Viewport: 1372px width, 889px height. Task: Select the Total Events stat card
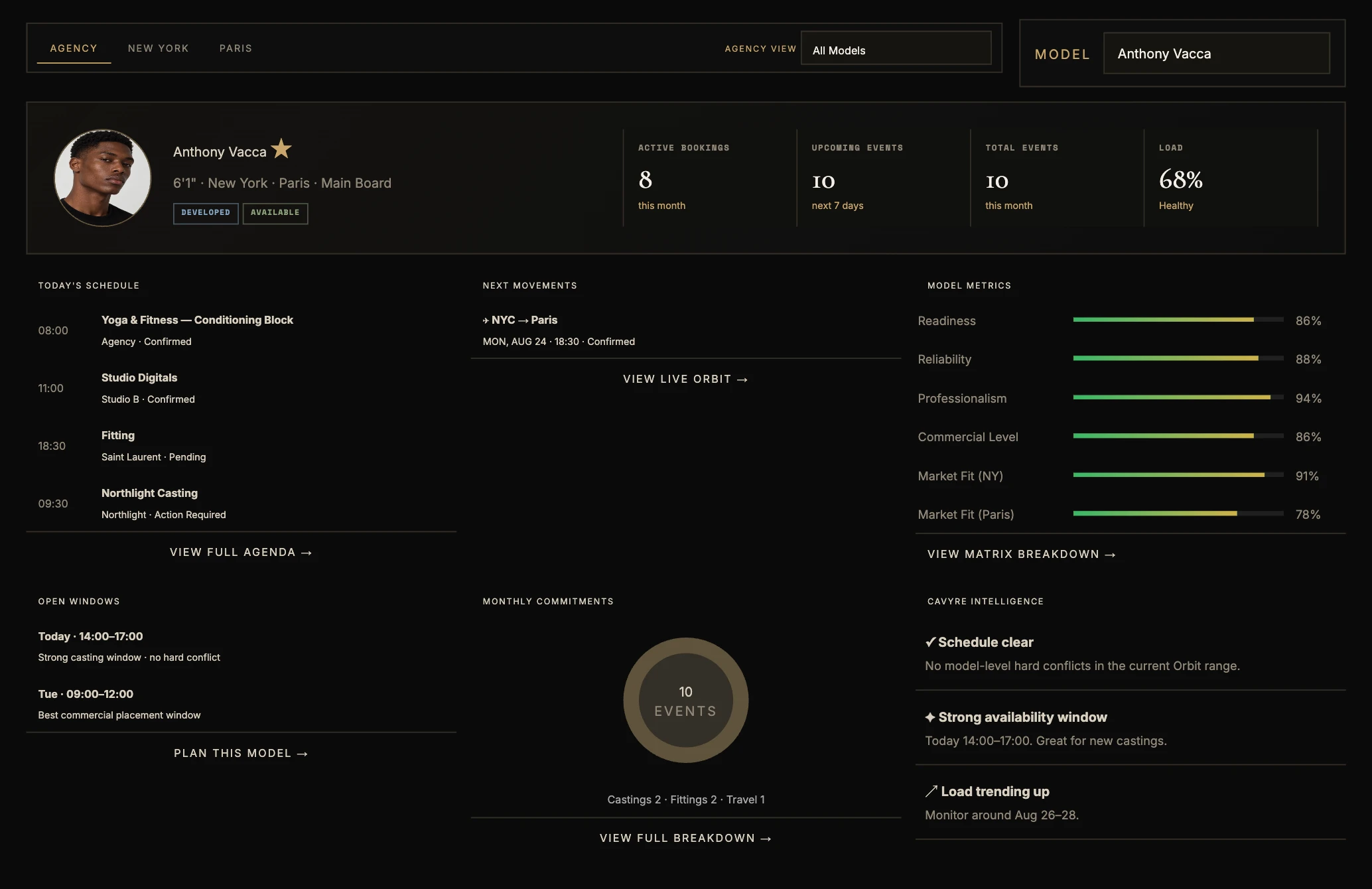[x=1058, y=178]
